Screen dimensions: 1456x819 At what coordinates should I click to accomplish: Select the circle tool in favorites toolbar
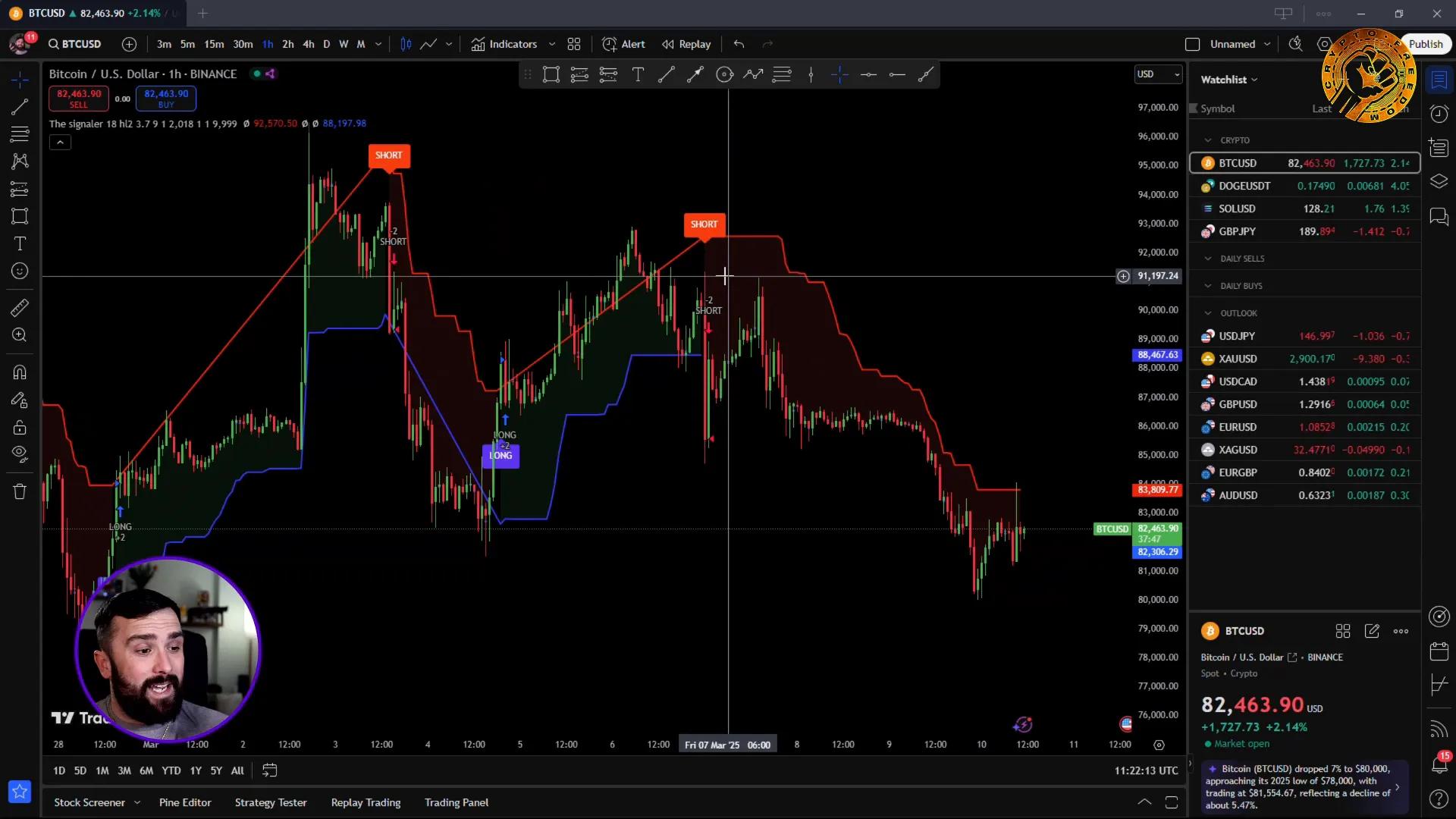point(724,74)
